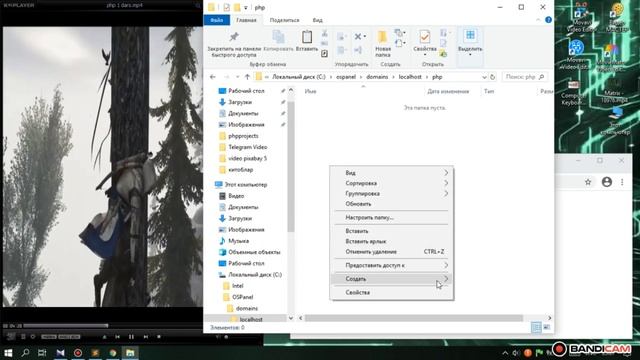
Task: Refresh the address bar location
Action: 492,77
